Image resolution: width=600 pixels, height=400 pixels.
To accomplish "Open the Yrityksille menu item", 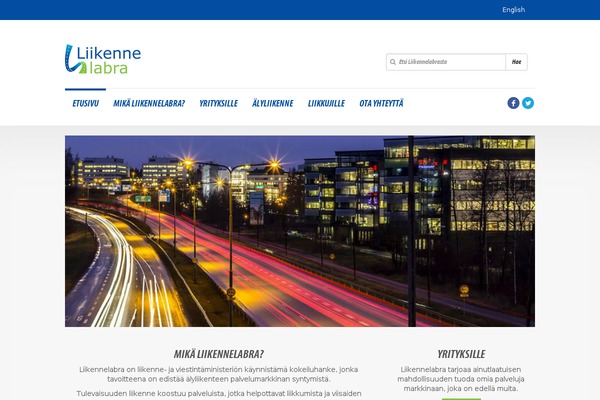I will point(218,103).
